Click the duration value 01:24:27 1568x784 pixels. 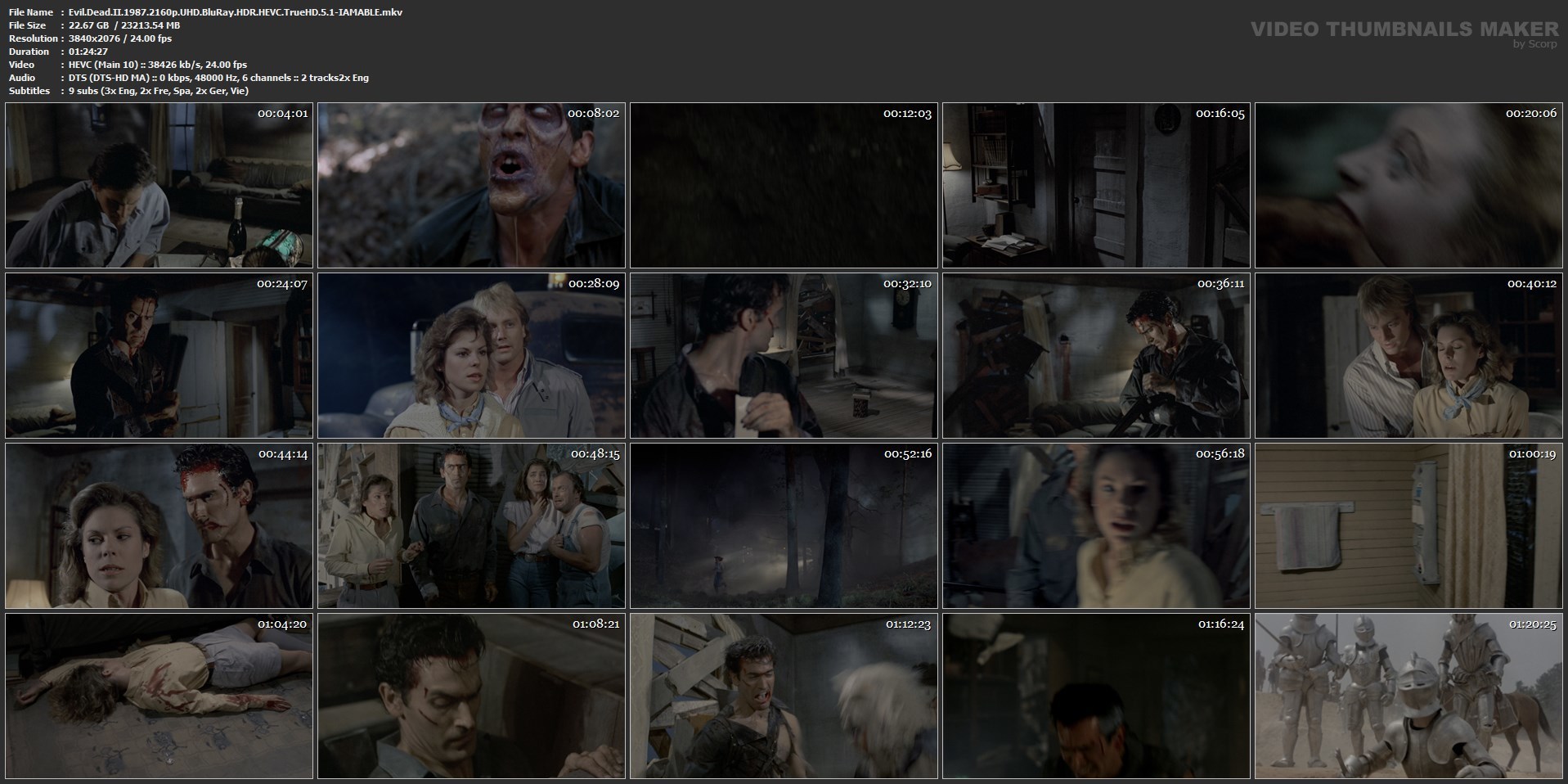pos(88,52)
